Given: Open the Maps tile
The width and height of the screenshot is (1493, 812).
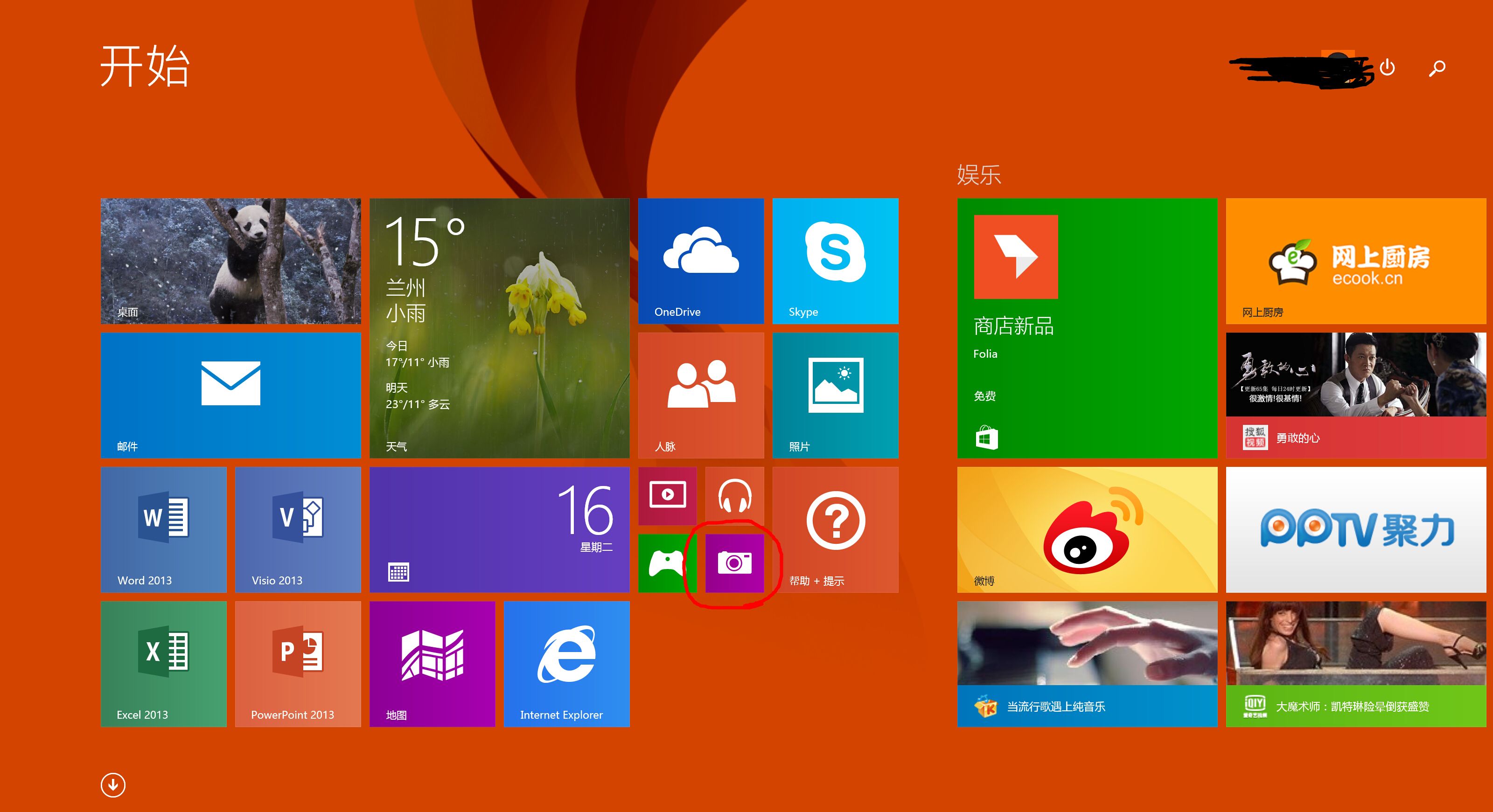Looking at the screenshot, I should [433, 664].
